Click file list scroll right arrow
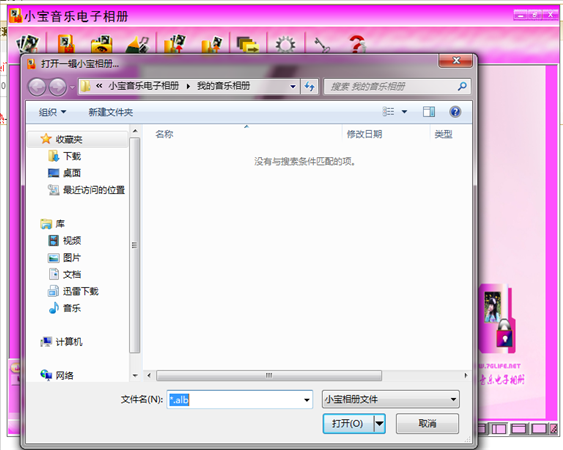Viewport: 563px width, 450px height. [x=466, y=375]
